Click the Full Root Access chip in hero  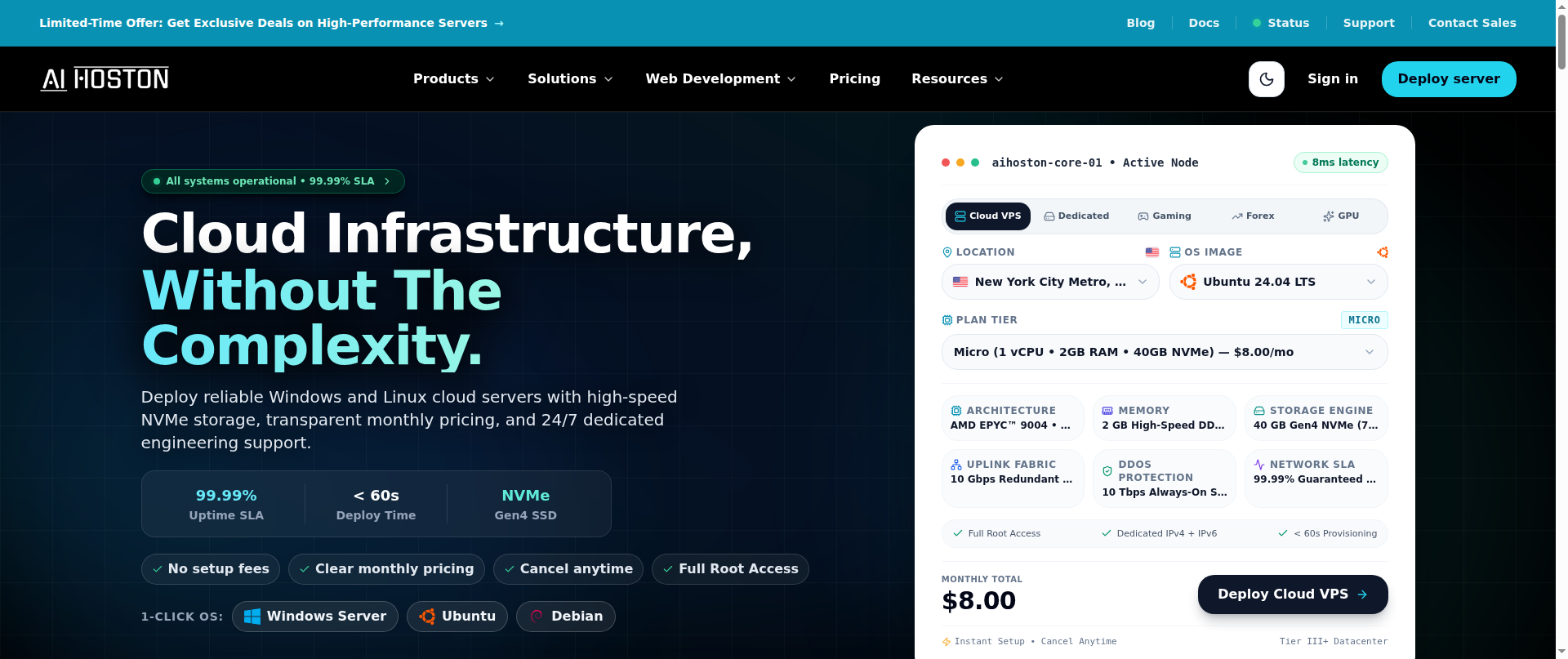(x=730, y=569)
